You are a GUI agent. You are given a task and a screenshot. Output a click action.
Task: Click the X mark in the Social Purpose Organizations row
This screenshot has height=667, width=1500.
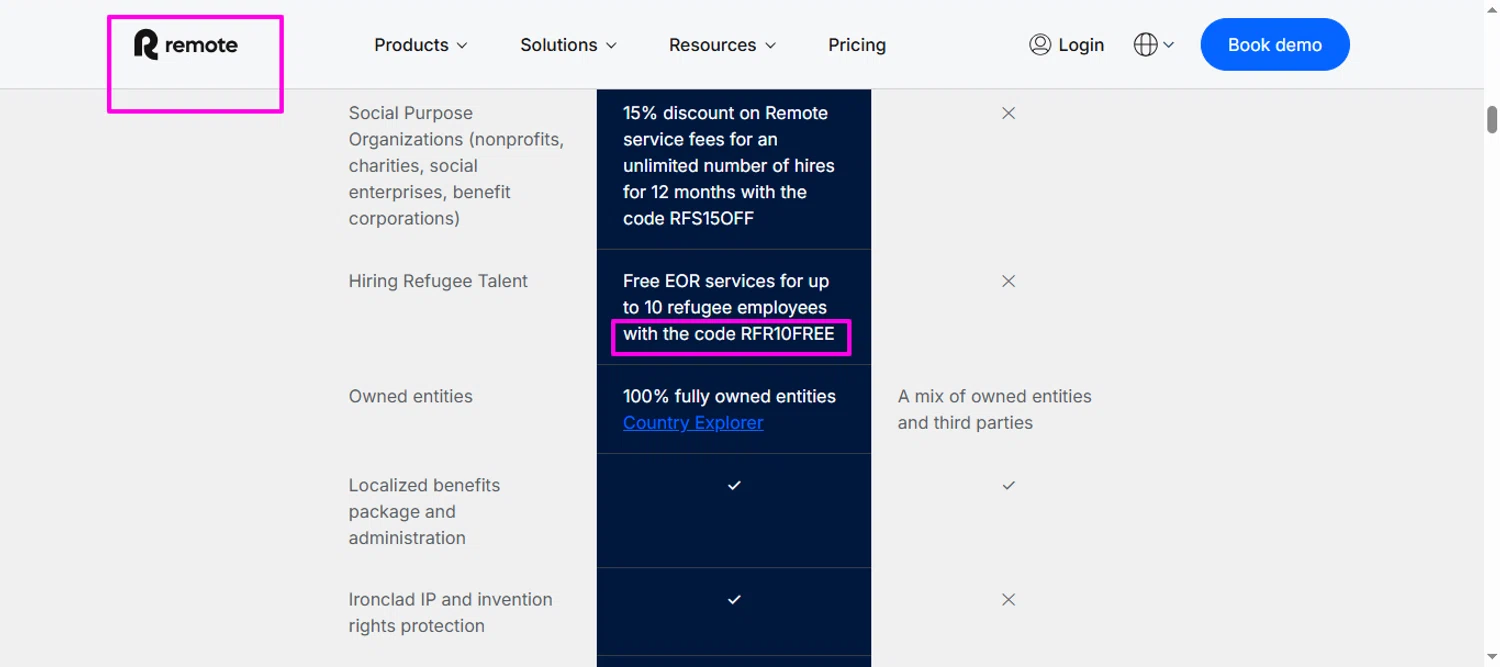coord(1008,113)
